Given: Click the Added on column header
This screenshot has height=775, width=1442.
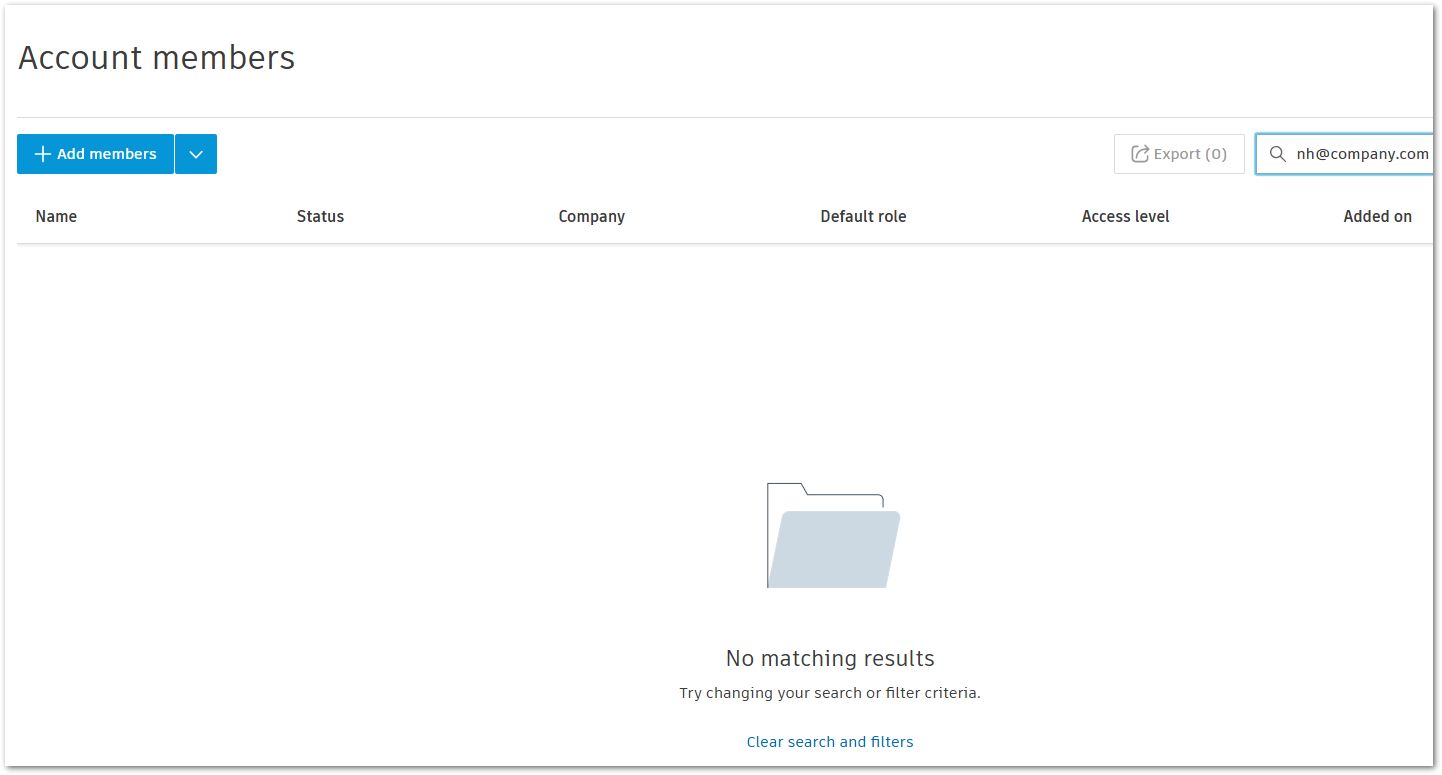Looking at the screenshot, I should [x=1377, y=216].
